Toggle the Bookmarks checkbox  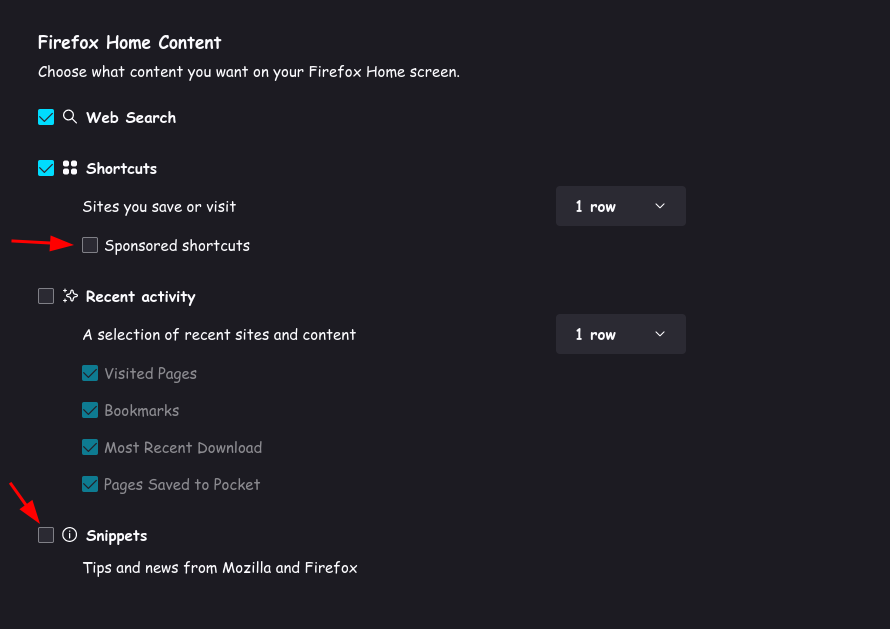90,410
